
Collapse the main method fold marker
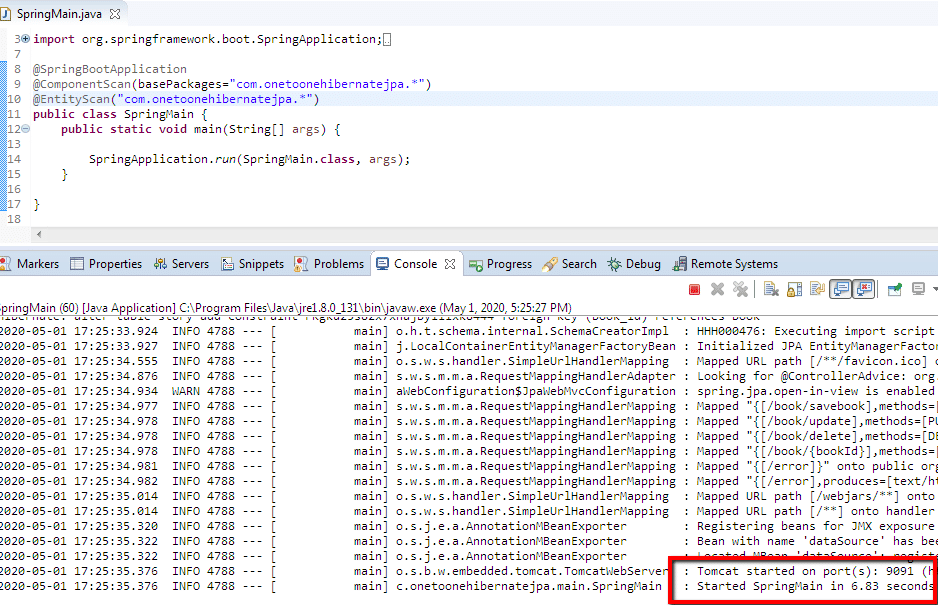[x=26, y=129]
